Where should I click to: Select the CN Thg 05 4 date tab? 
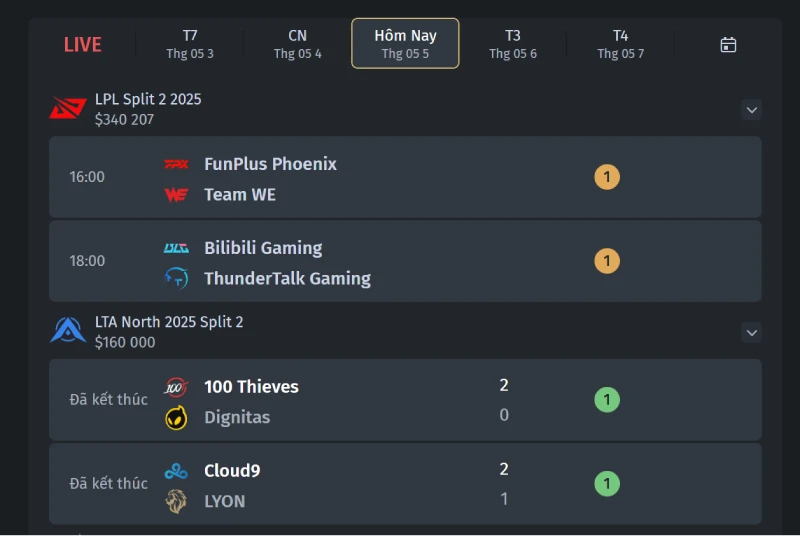(298, 44)
